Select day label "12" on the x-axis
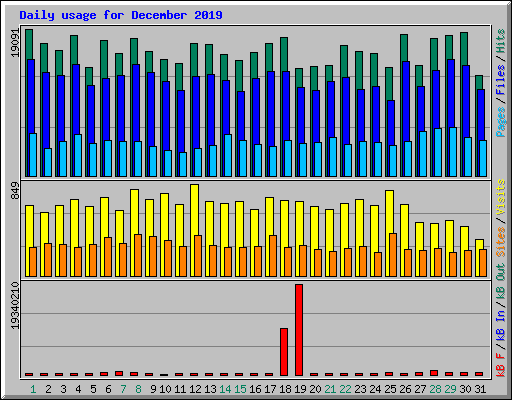512x400 pixels. pos(195,389)
